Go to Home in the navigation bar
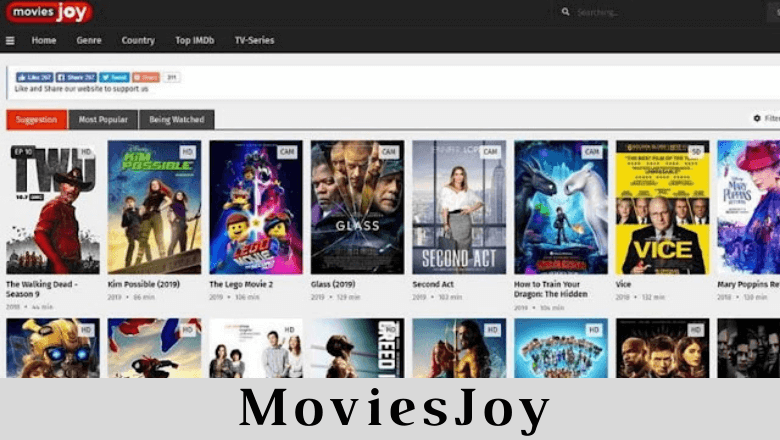The height and width of the screenshot is (440, 780). pos(44,40)
